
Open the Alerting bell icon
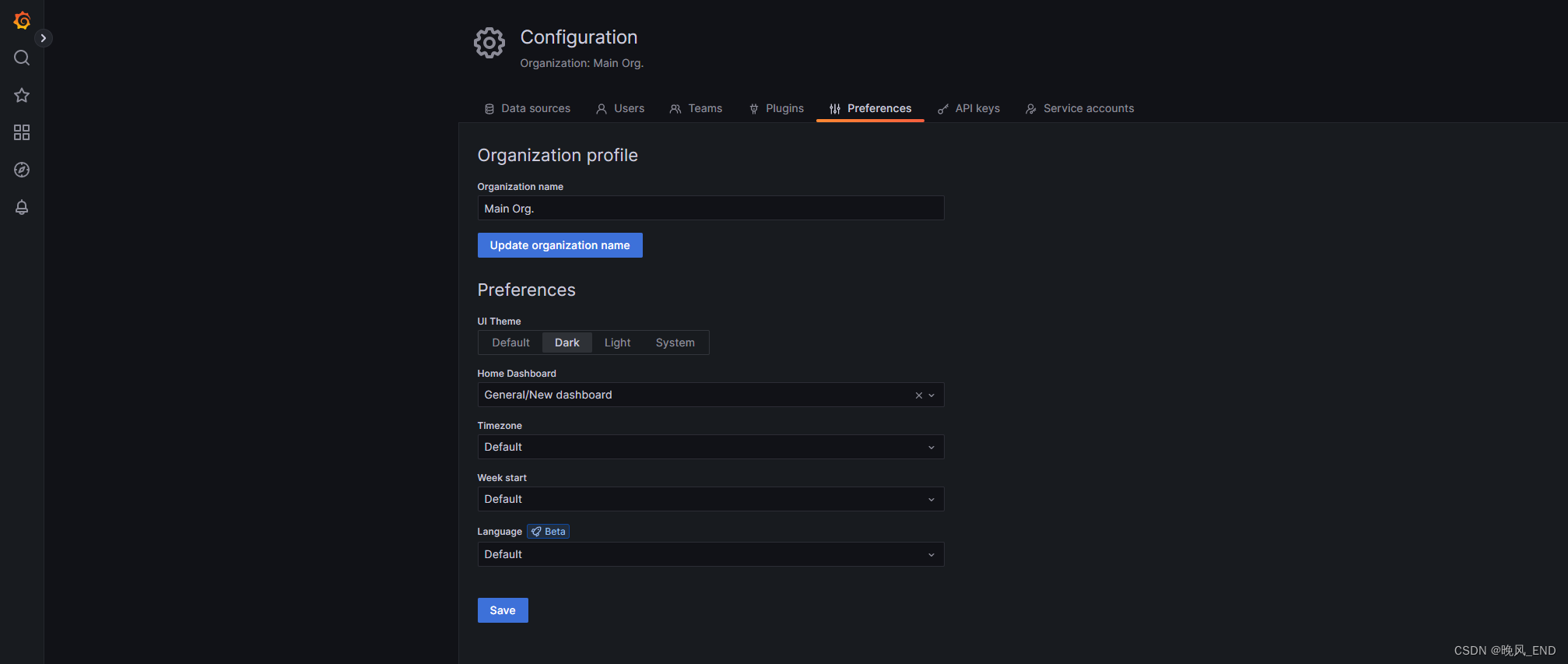[22, 207]
